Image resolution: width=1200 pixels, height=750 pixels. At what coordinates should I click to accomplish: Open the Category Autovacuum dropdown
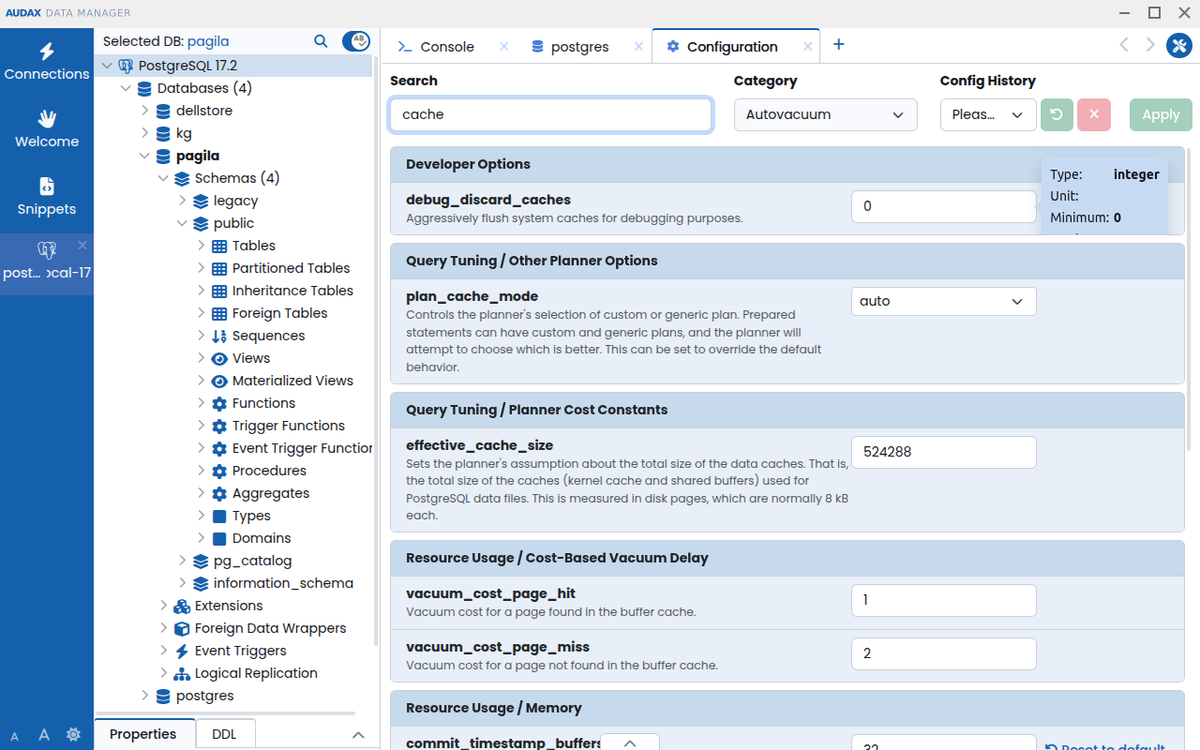(825, 115)
